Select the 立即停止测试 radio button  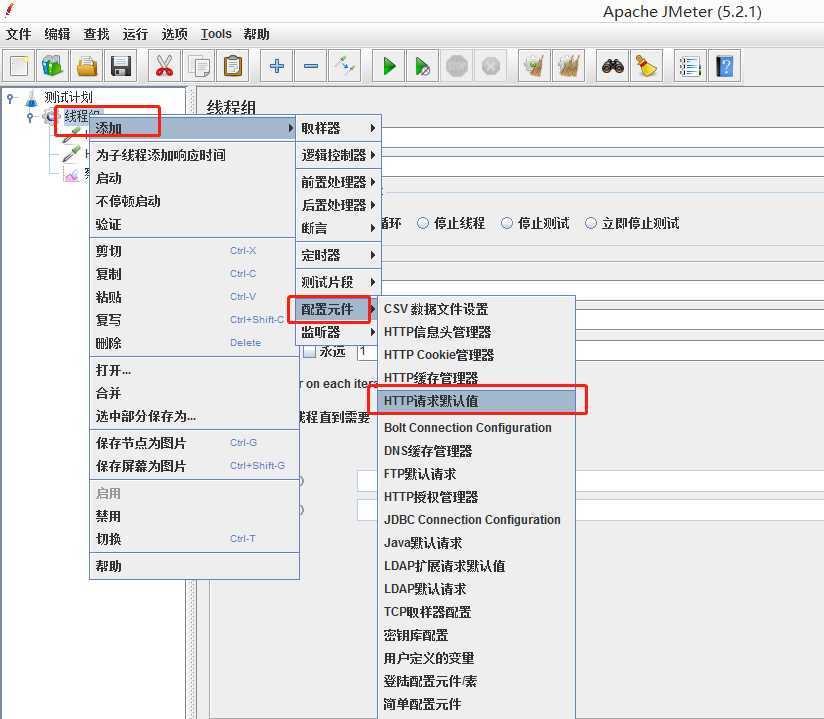click(591, 223)
